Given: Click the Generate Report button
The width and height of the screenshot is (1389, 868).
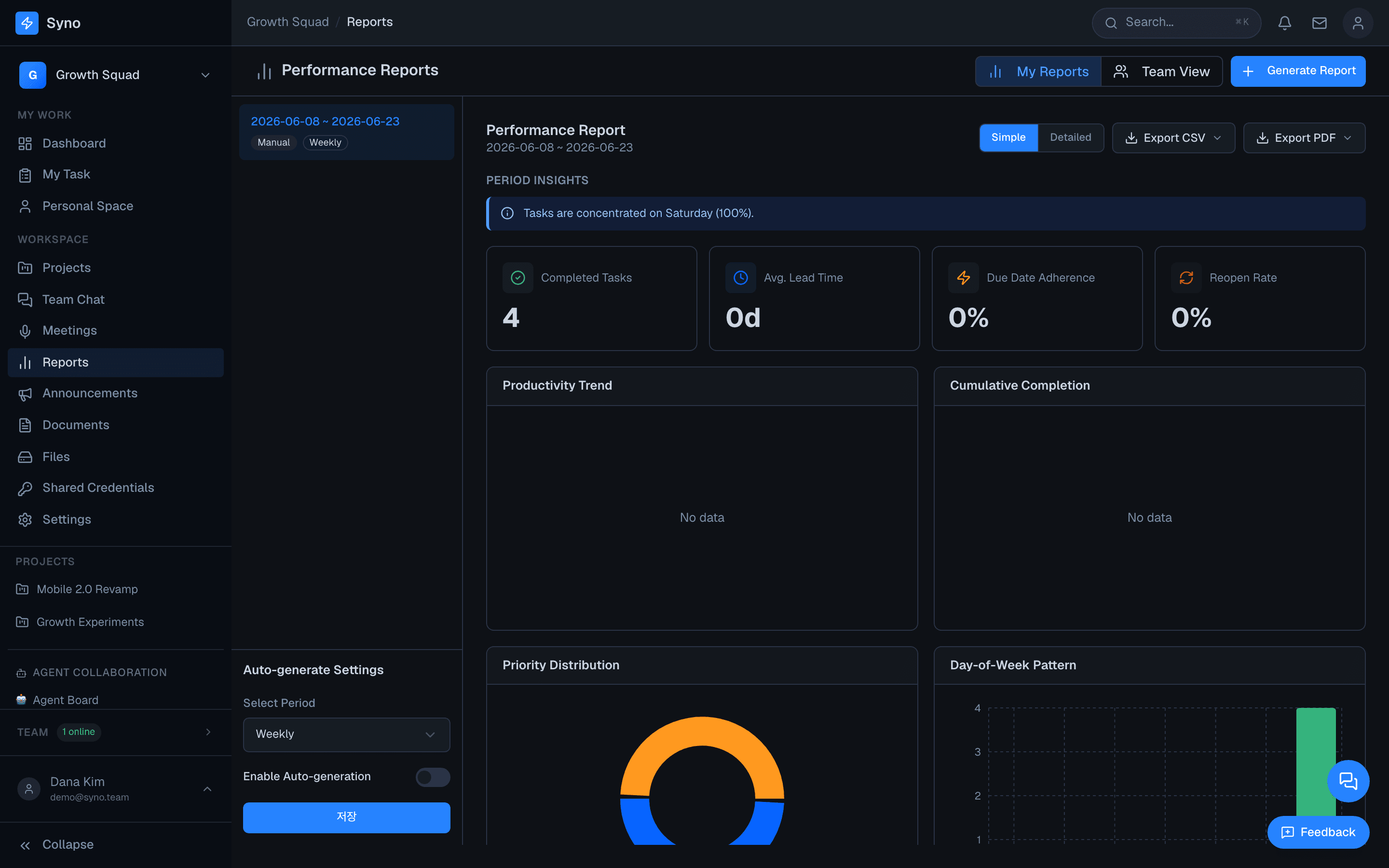Looking at the screenshot, I should [1298, 71].
